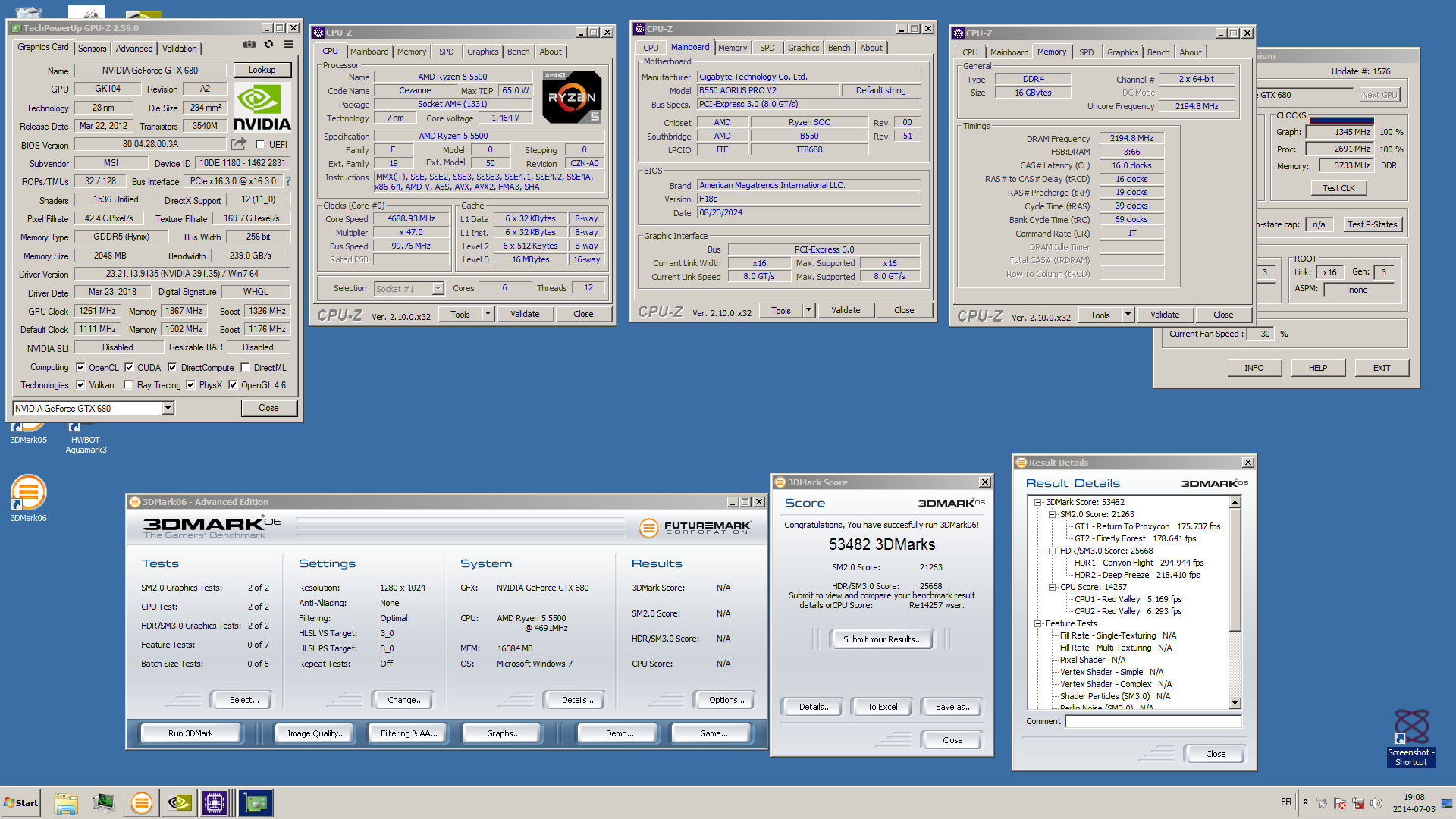Collapse the HDR/SM3.0 Score tree node
The height and width of the screenshot is (819, 1456).
[x=1053, y=551]
